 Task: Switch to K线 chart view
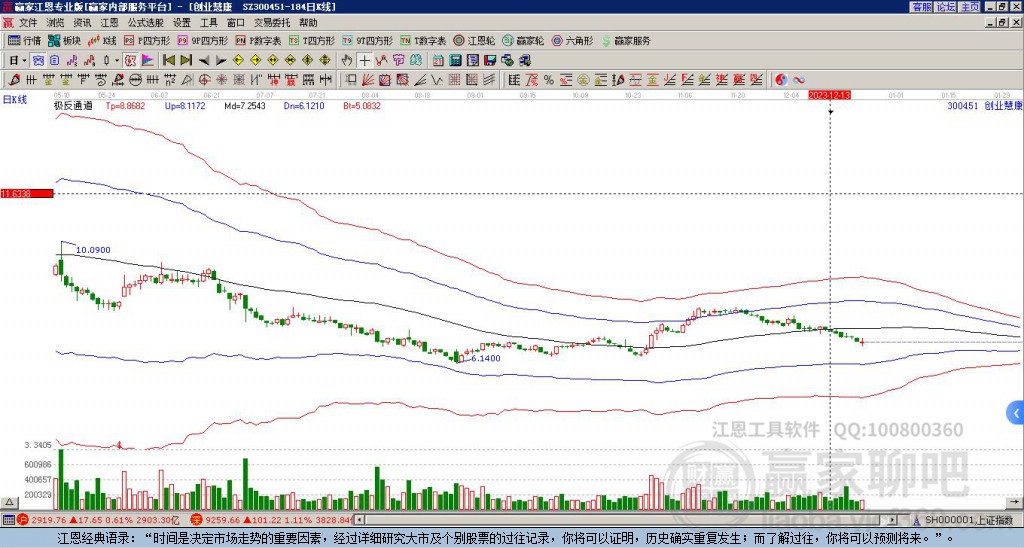[102, 40]
